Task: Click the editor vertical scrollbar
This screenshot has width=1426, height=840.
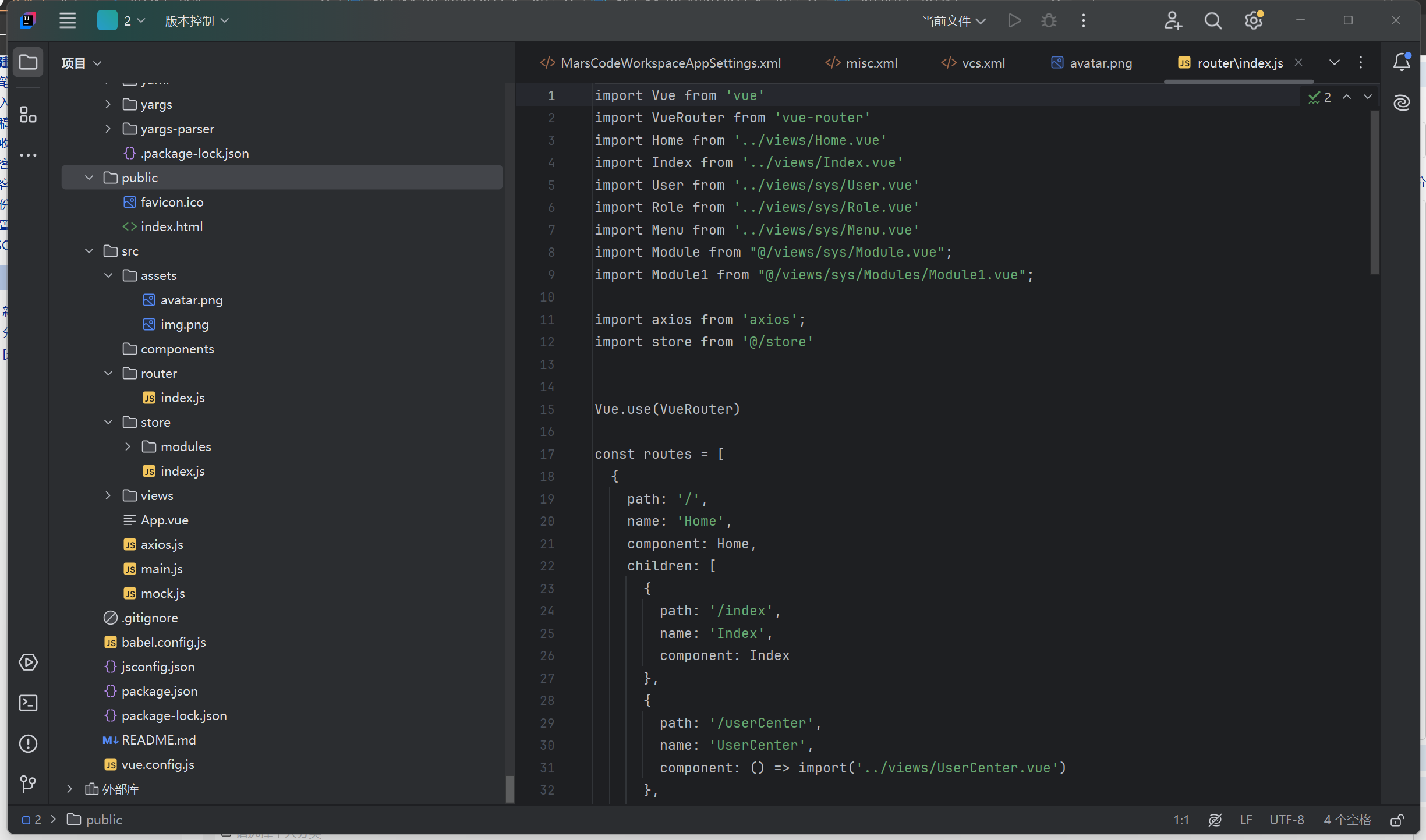Action: [1374, 192]
